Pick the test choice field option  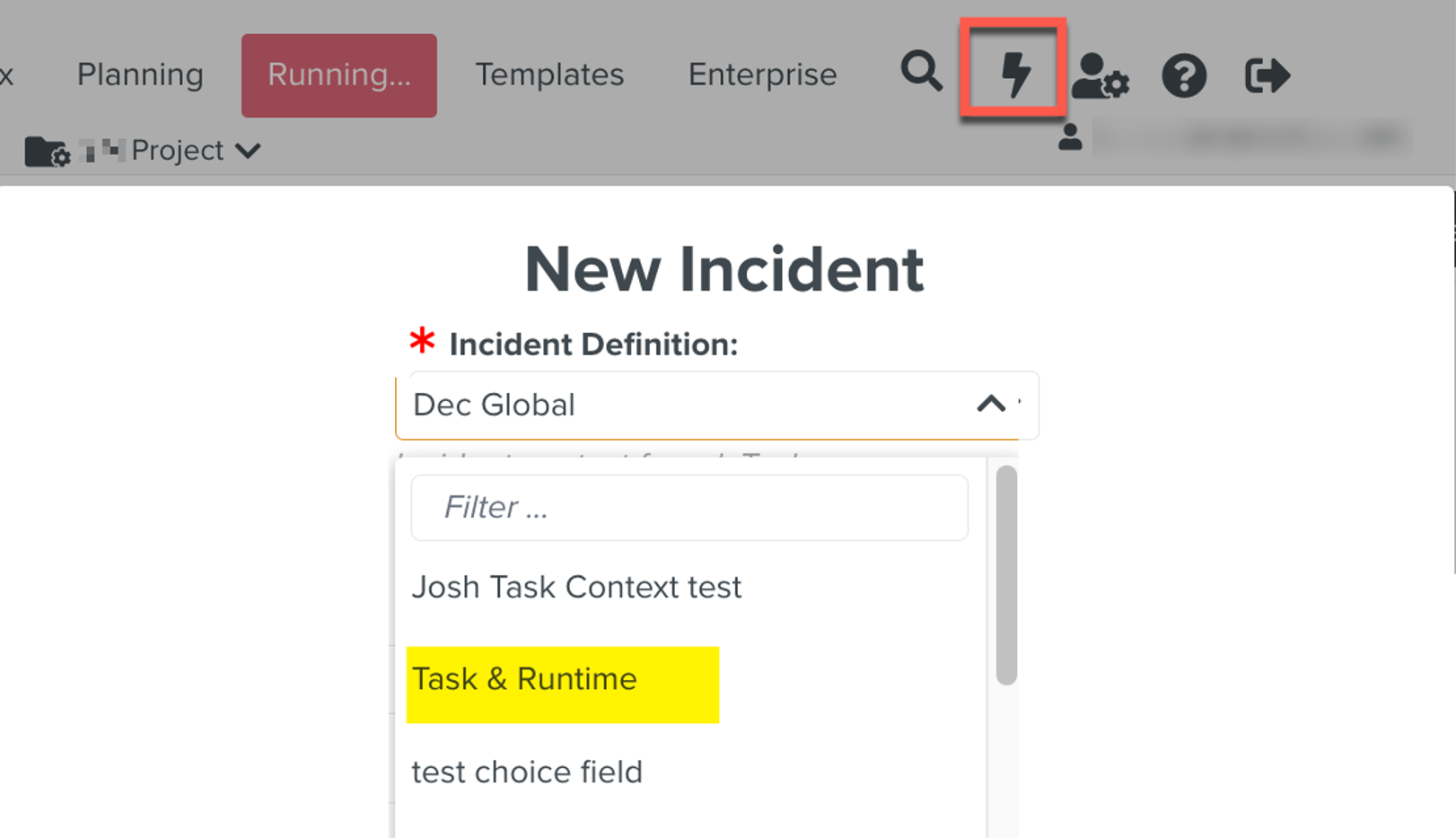(x=527, y=773)
